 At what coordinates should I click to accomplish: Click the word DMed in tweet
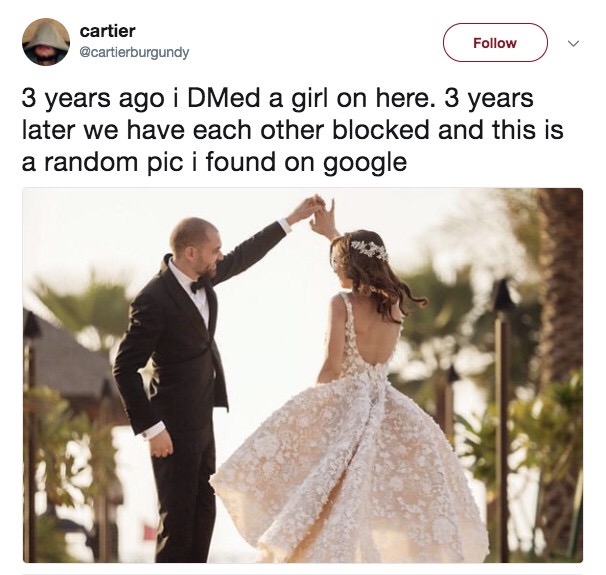(224, 98)
